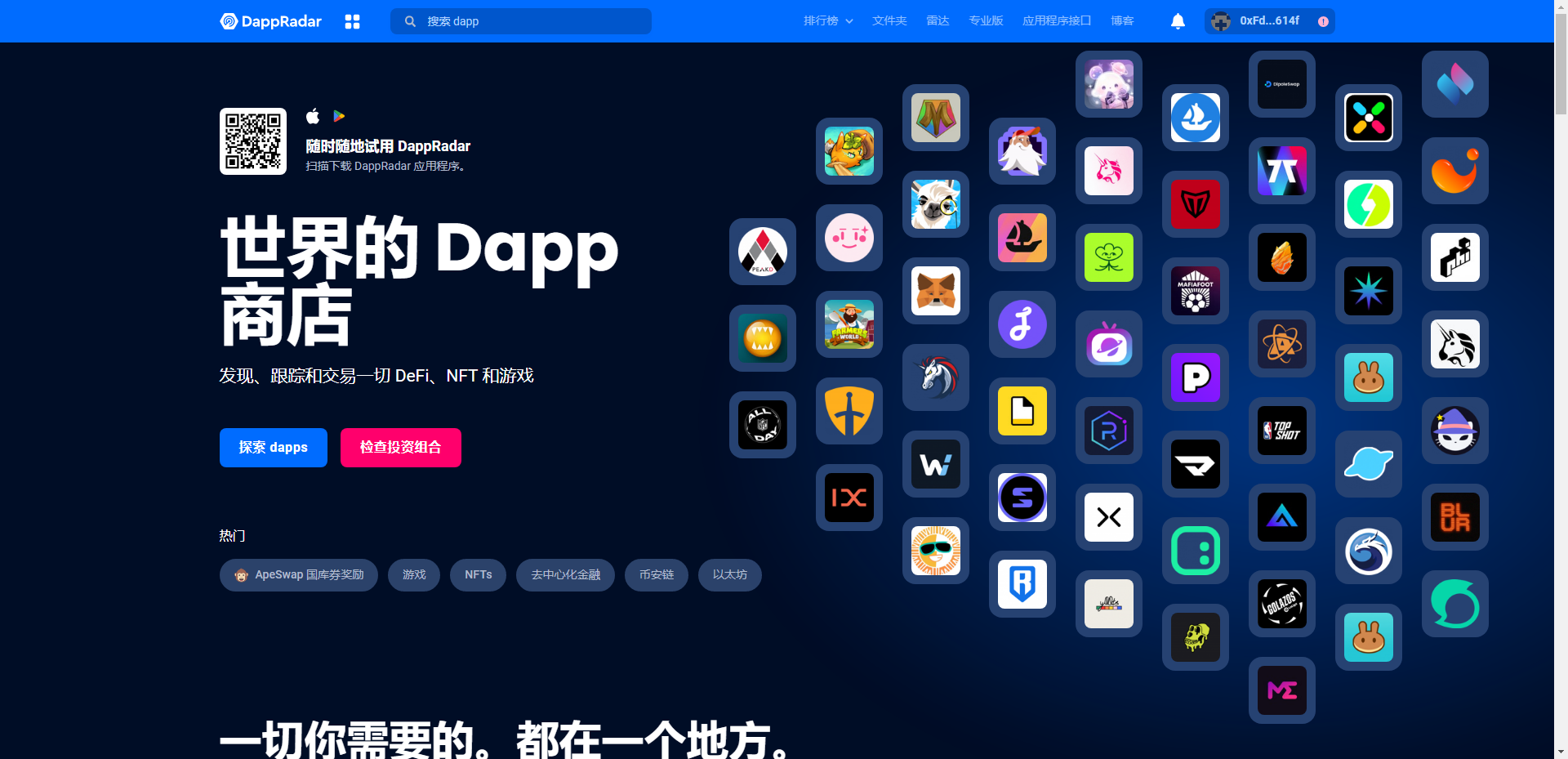Go to the 专业版 menu item
Viewport: 1568px width, 759px height.
[985, 20]
